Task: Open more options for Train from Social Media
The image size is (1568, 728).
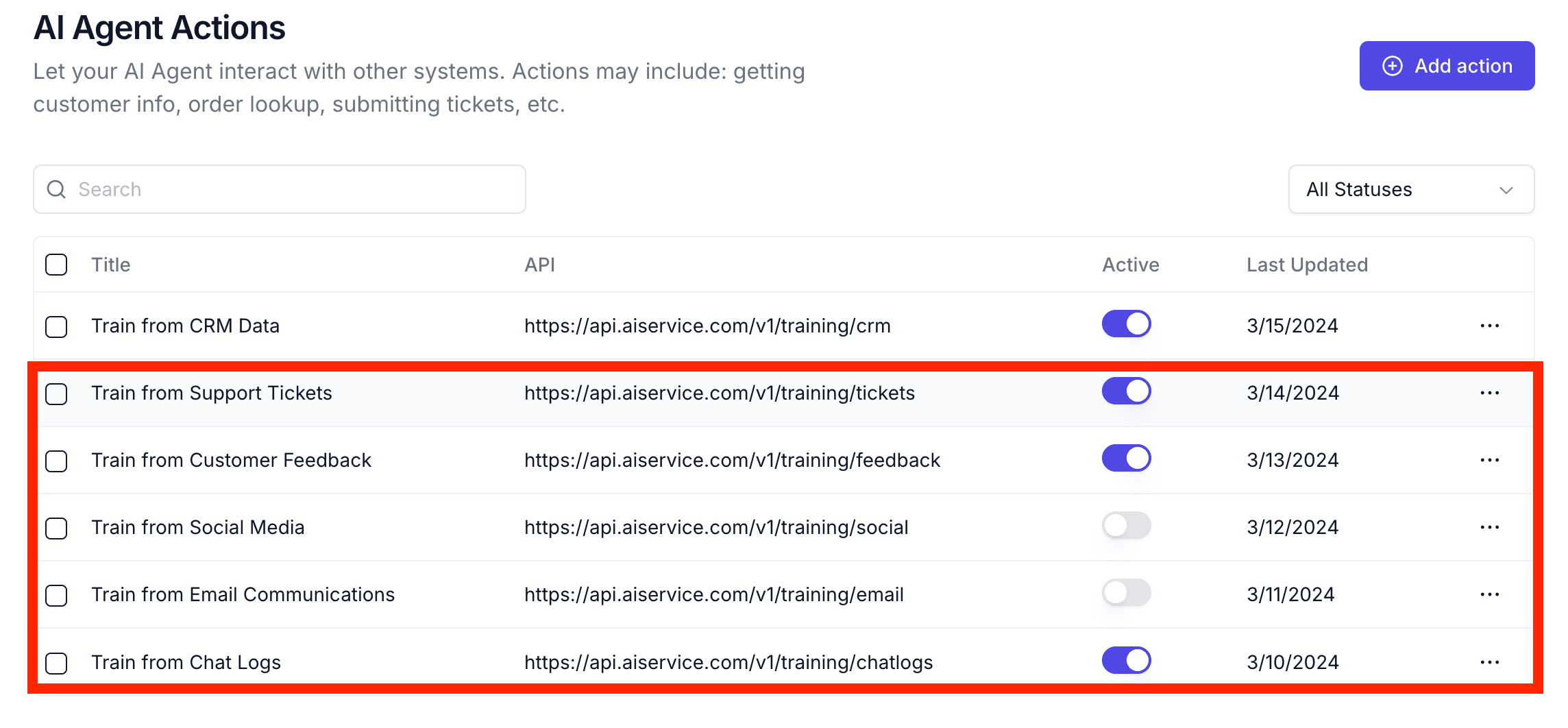Action: (x=1489, y=527)
